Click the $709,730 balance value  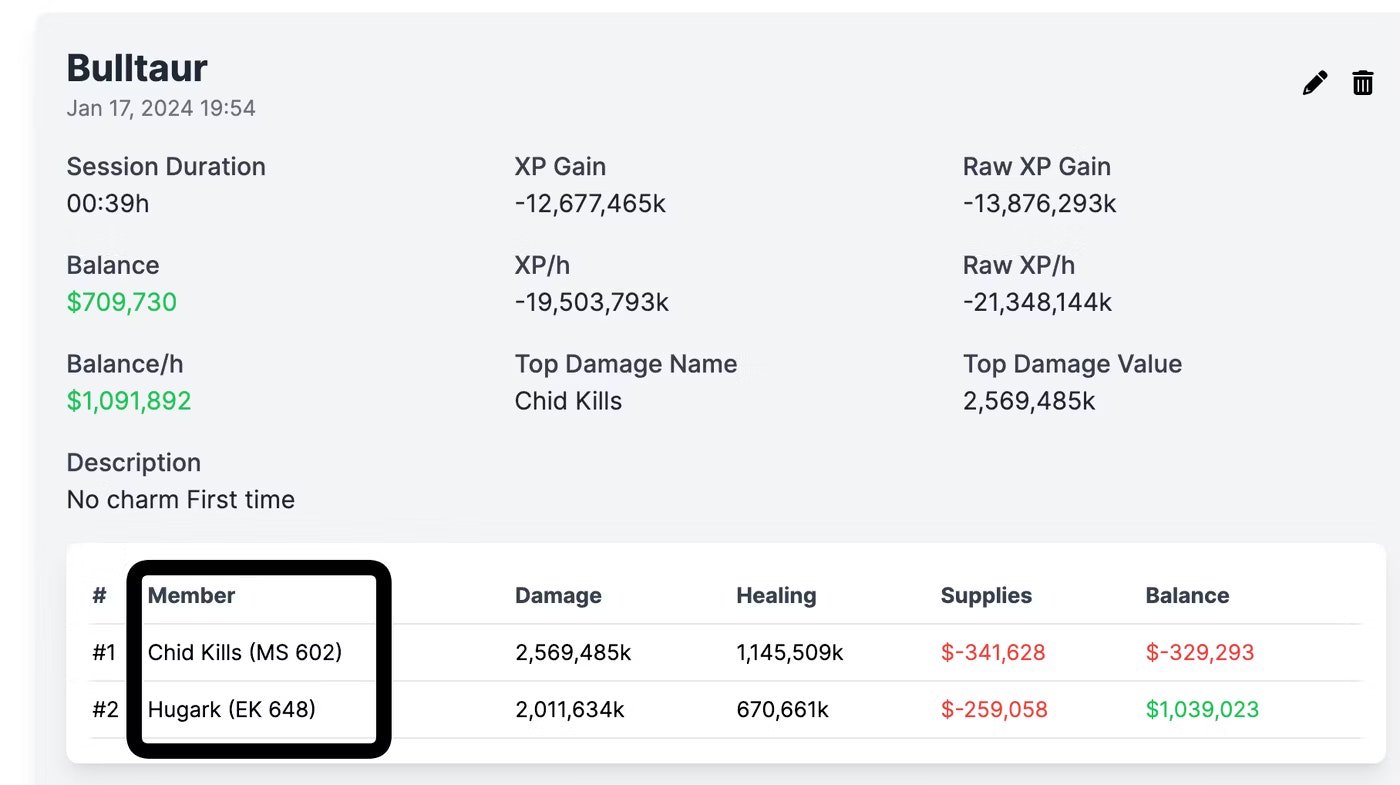point(122,302)
